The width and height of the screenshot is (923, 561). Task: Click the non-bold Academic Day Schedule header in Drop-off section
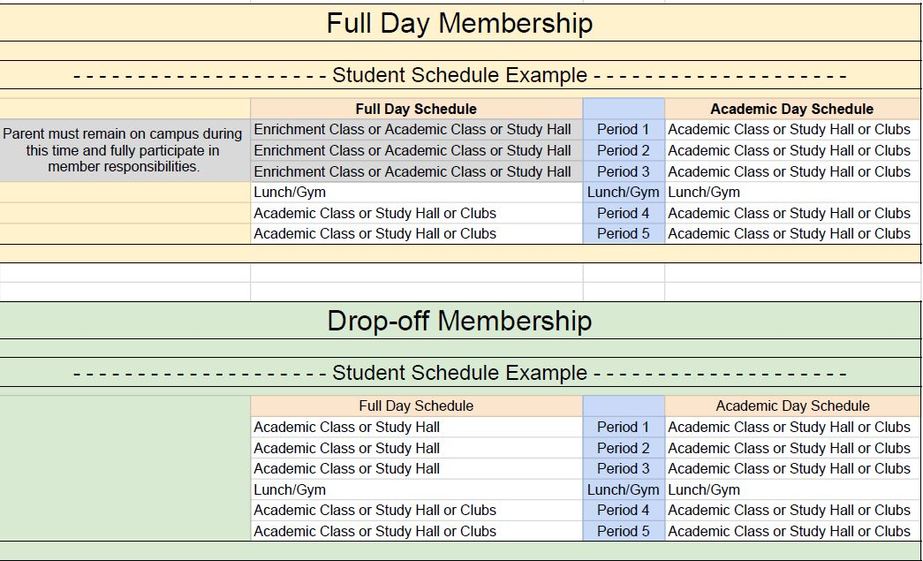[792, 406]
